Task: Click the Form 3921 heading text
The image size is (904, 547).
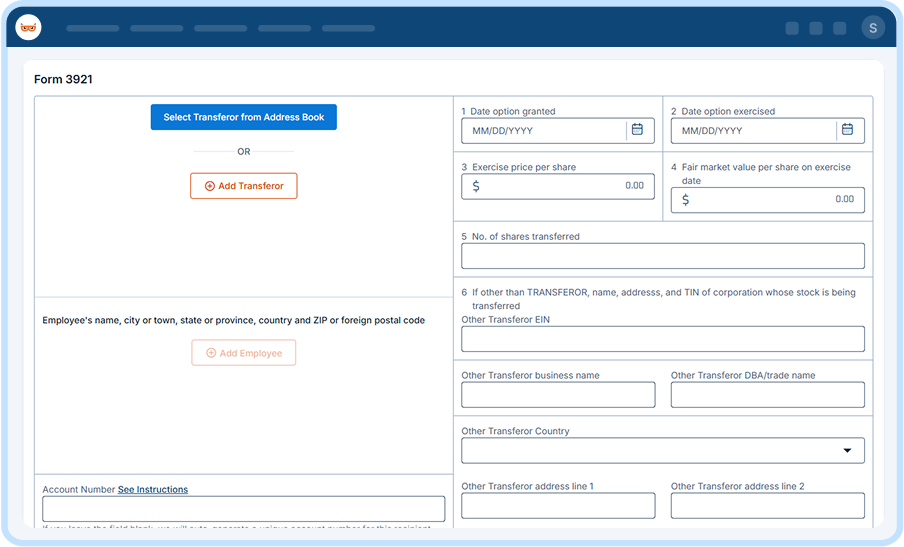Action: (x=63, y=80)
